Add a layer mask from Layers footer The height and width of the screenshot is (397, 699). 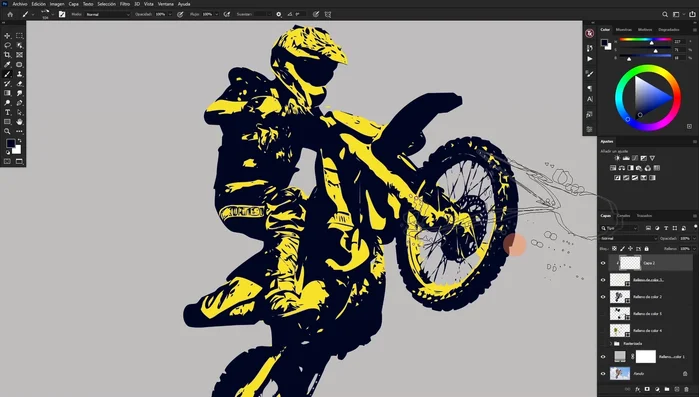point(647,389)
